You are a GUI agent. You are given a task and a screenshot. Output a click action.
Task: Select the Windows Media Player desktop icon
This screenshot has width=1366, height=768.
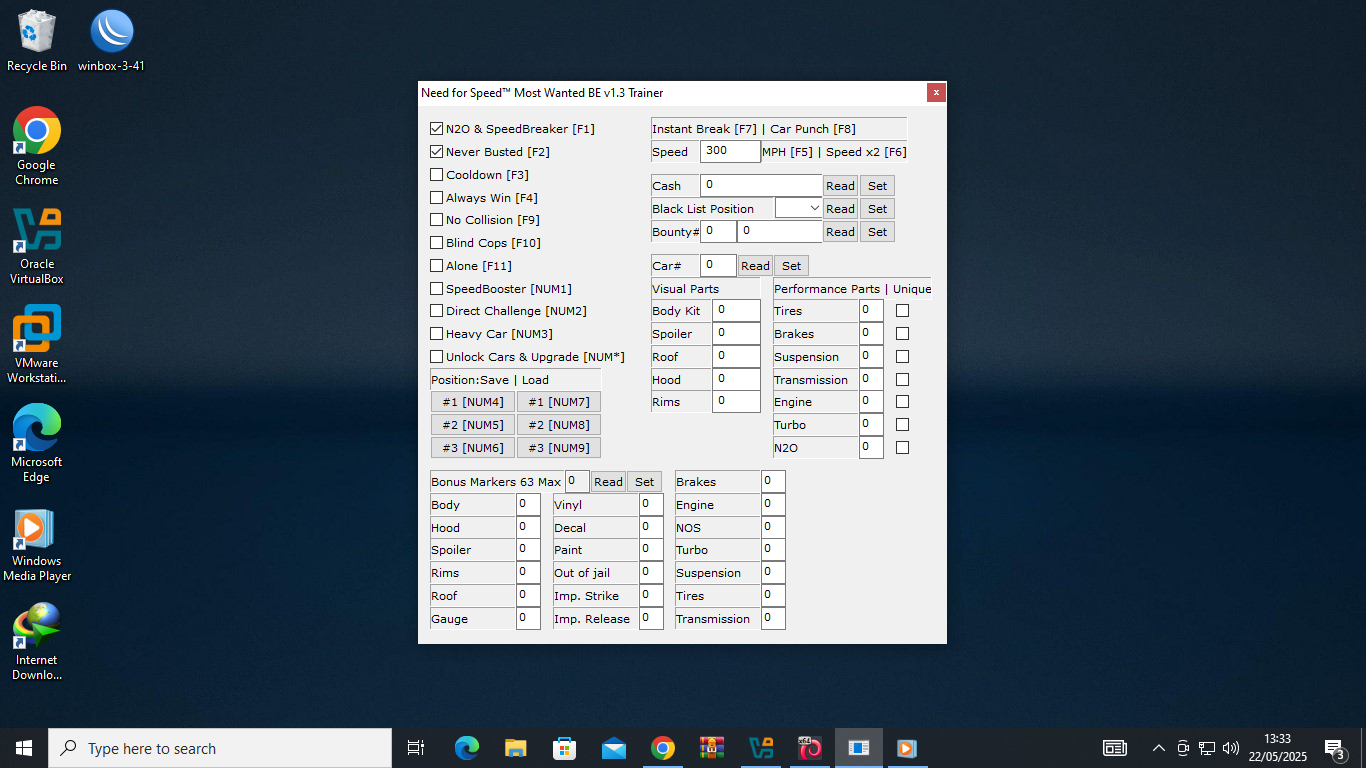(37, 543)
